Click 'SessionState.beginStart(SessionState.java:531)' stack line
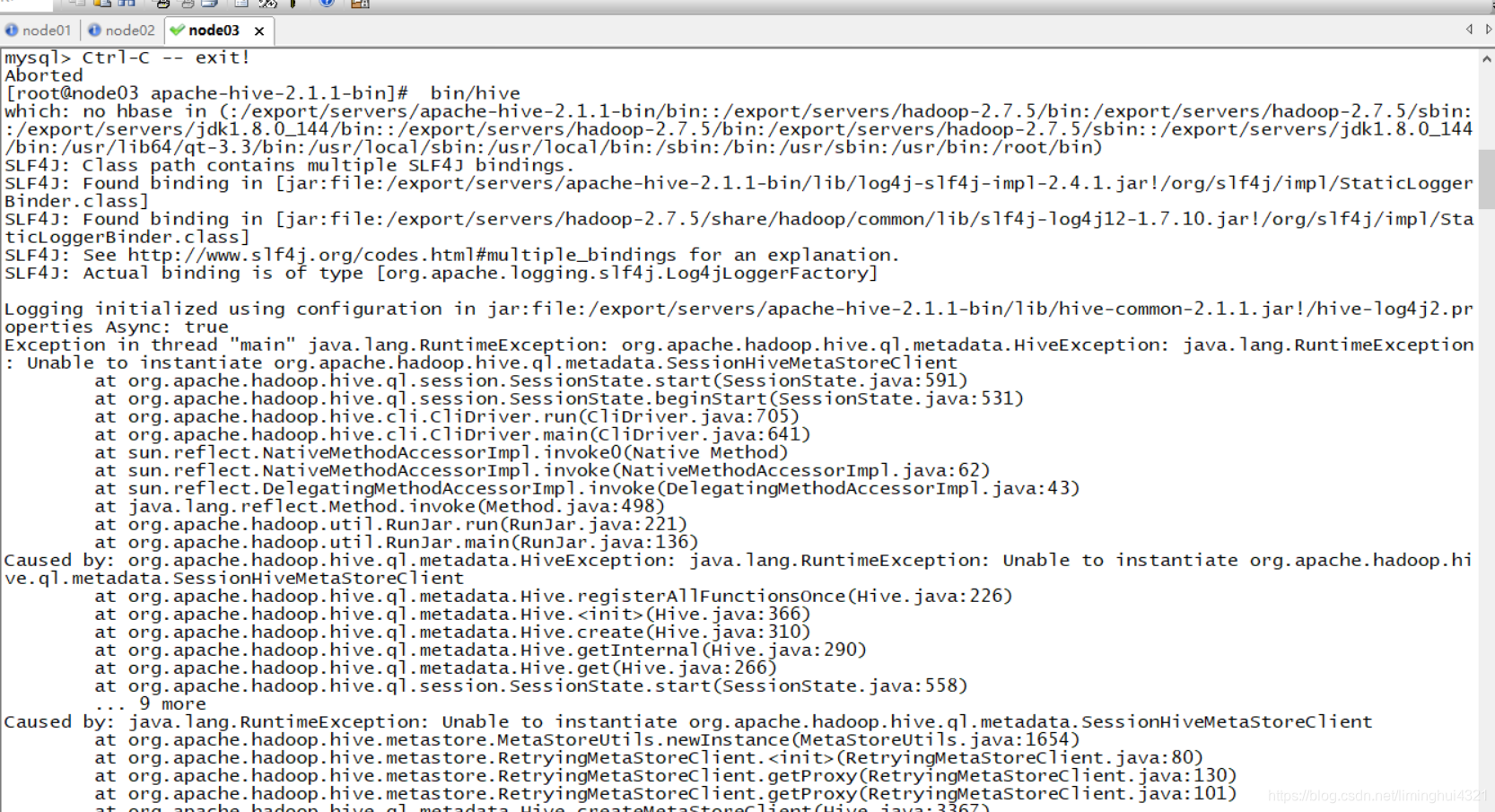This screenshot has width=1495, height=812. click(x=559, y=398)
